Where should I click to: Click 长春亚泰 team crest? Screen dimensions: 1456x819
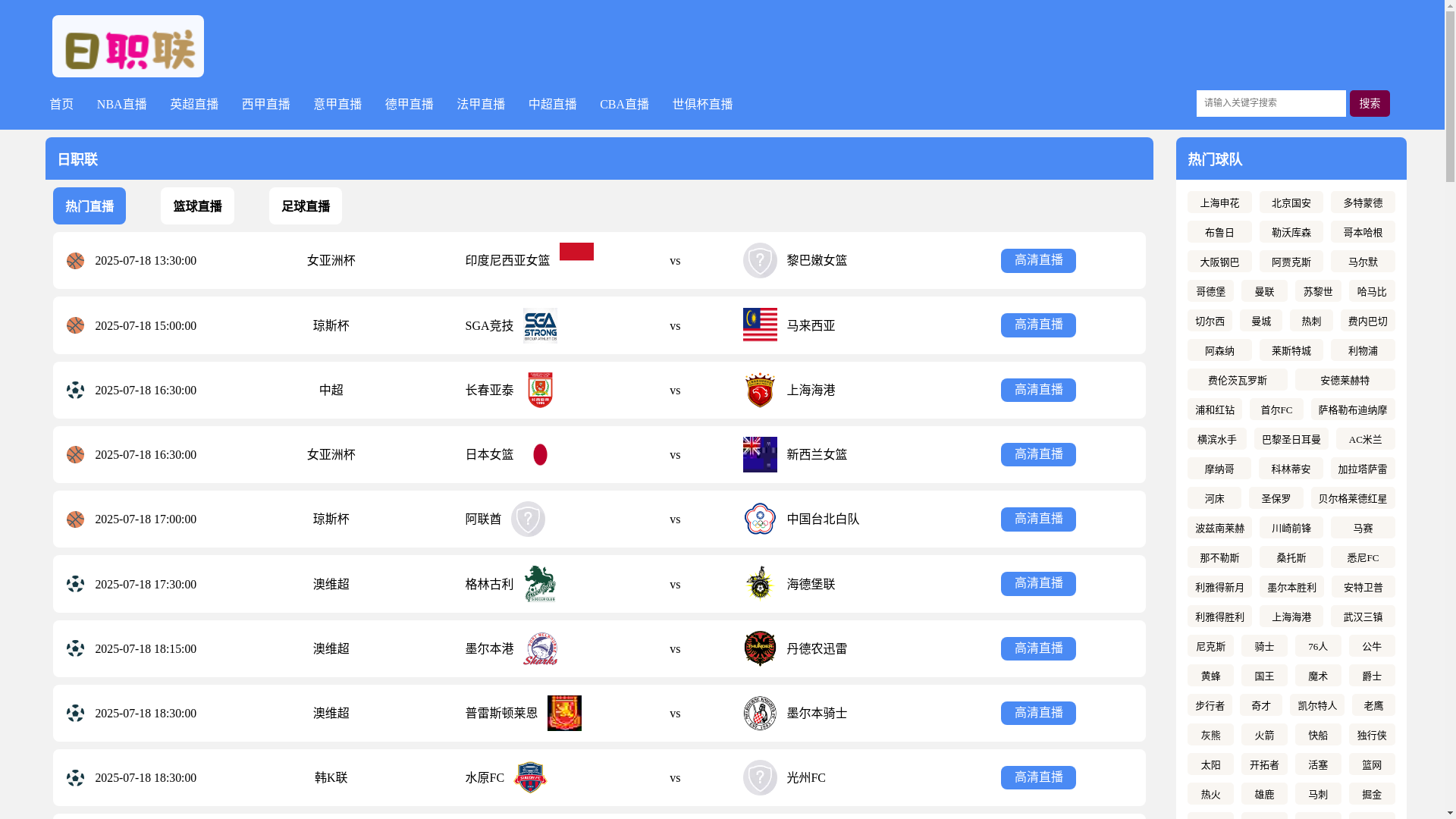click(x=540, y=390)
